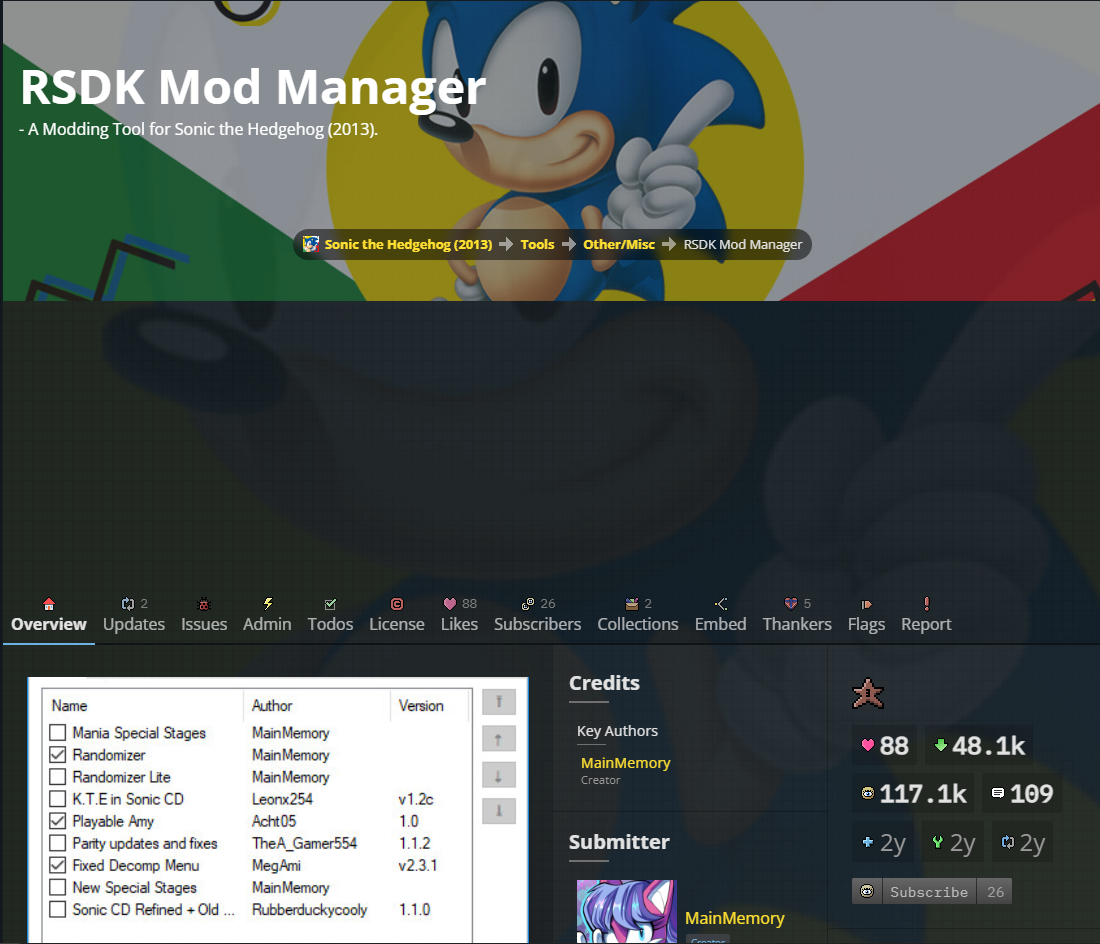Switch to the Updates tab
Image resolution: width=1100 pixels, height=944 pixels.
pos(134,616)
